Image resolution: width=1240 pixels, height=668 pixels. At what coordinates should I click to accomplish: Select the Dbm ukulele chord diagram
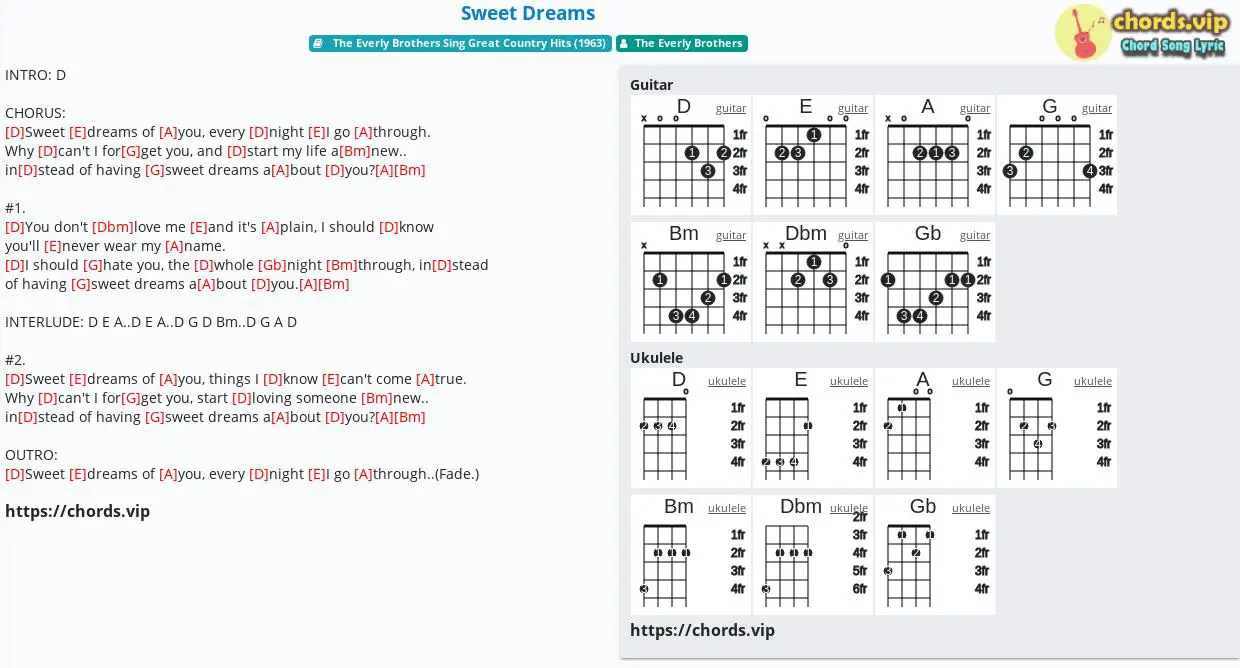(x=813, y=555)
